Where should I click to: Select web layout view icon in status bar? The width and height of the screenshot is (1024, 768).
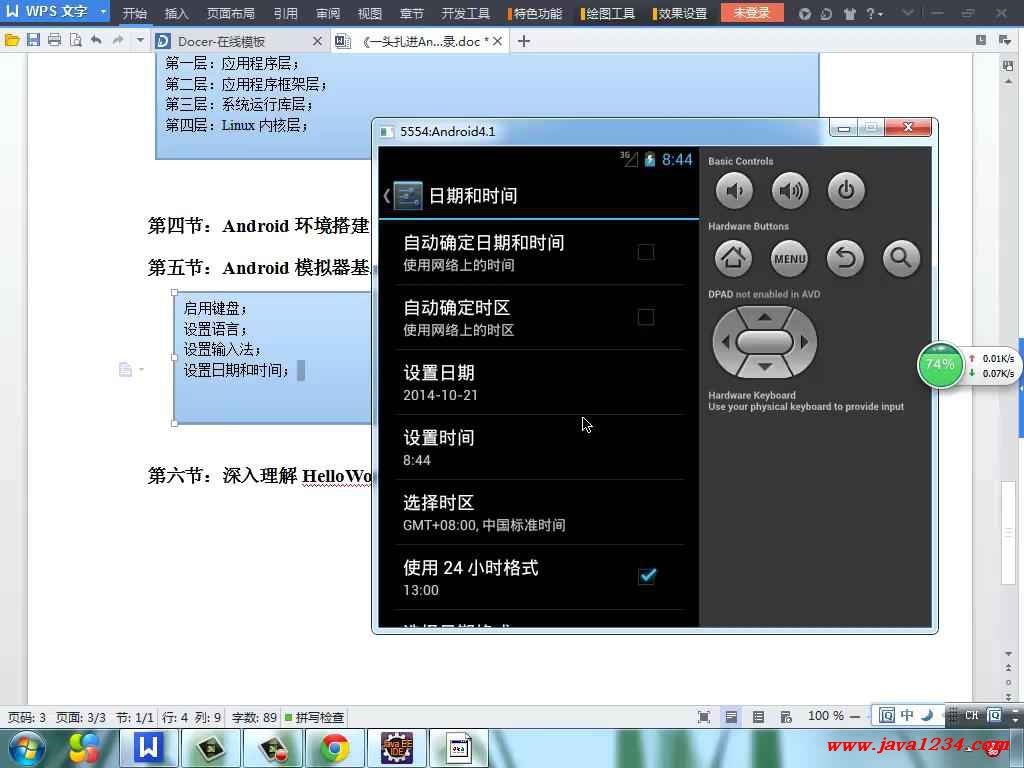(786, 717)
